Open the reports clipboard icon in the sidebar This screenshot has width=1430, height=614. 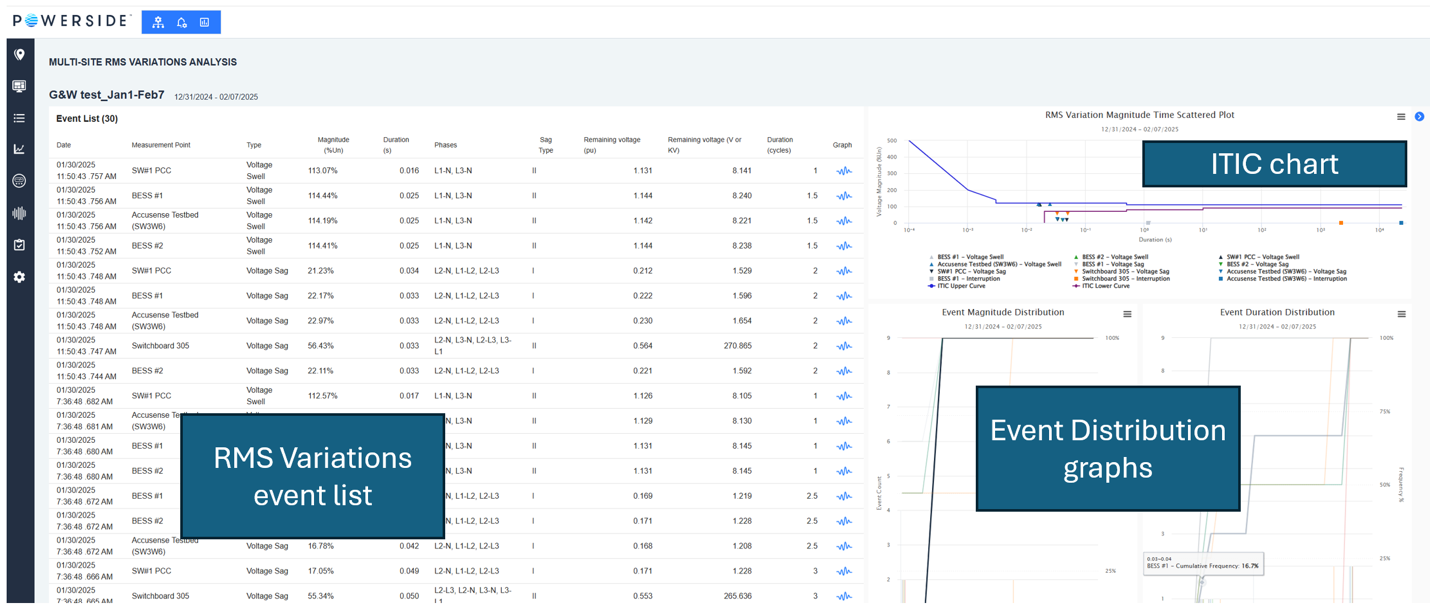pyautogui.click(x=18, y=244)
